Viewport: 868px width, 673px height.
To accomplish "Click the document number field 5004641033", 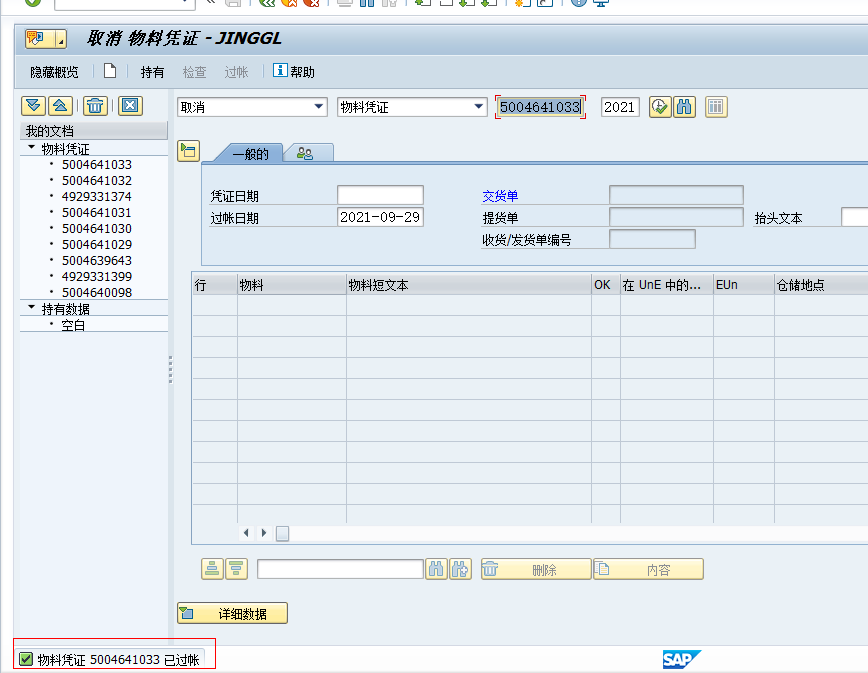I will [540, 107].
